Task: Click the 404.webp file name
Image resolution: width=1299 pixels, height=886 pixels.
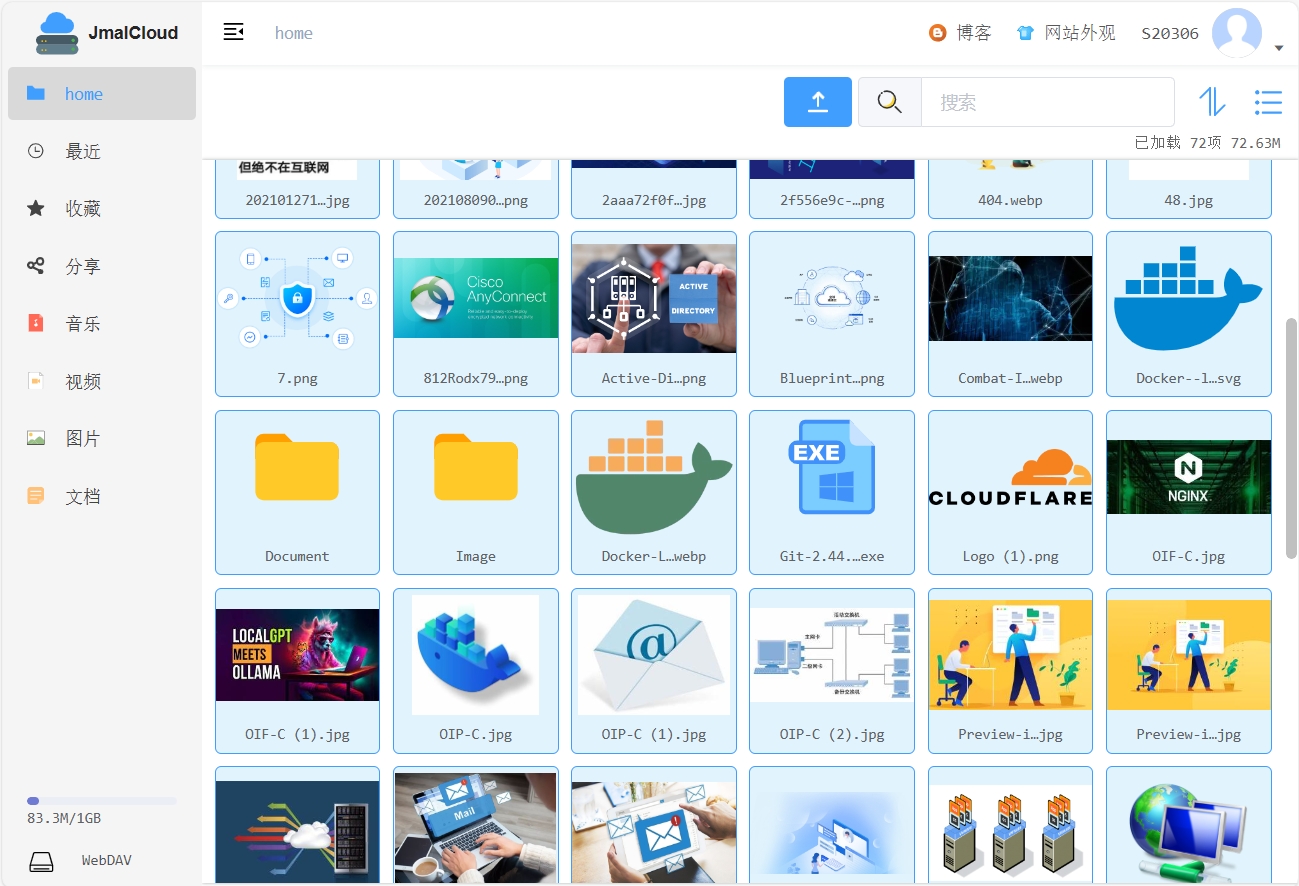Action: 1010,200
